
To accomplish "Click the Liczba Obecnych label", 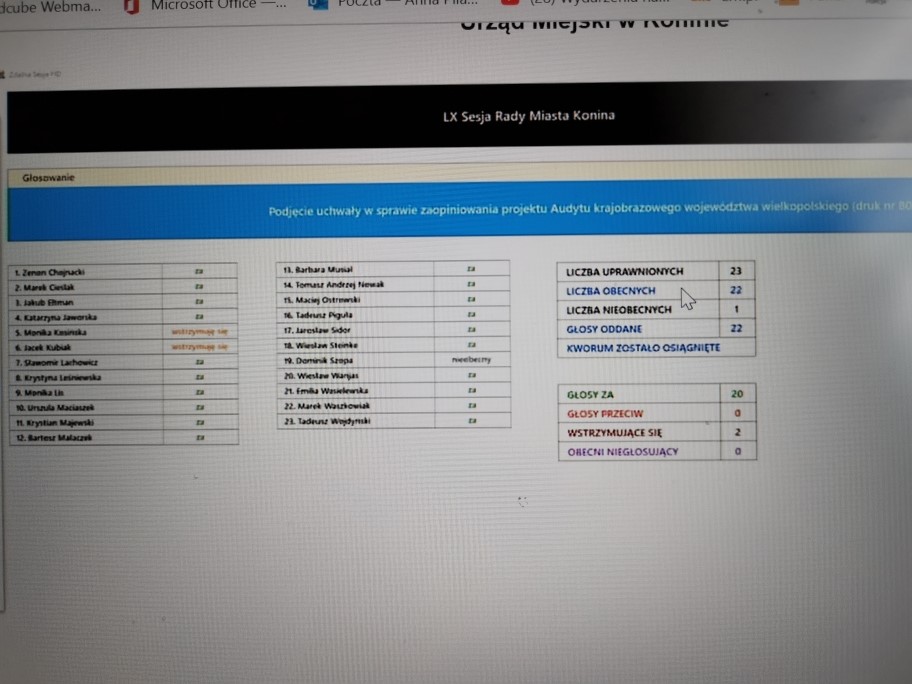I will click(610, 291).
